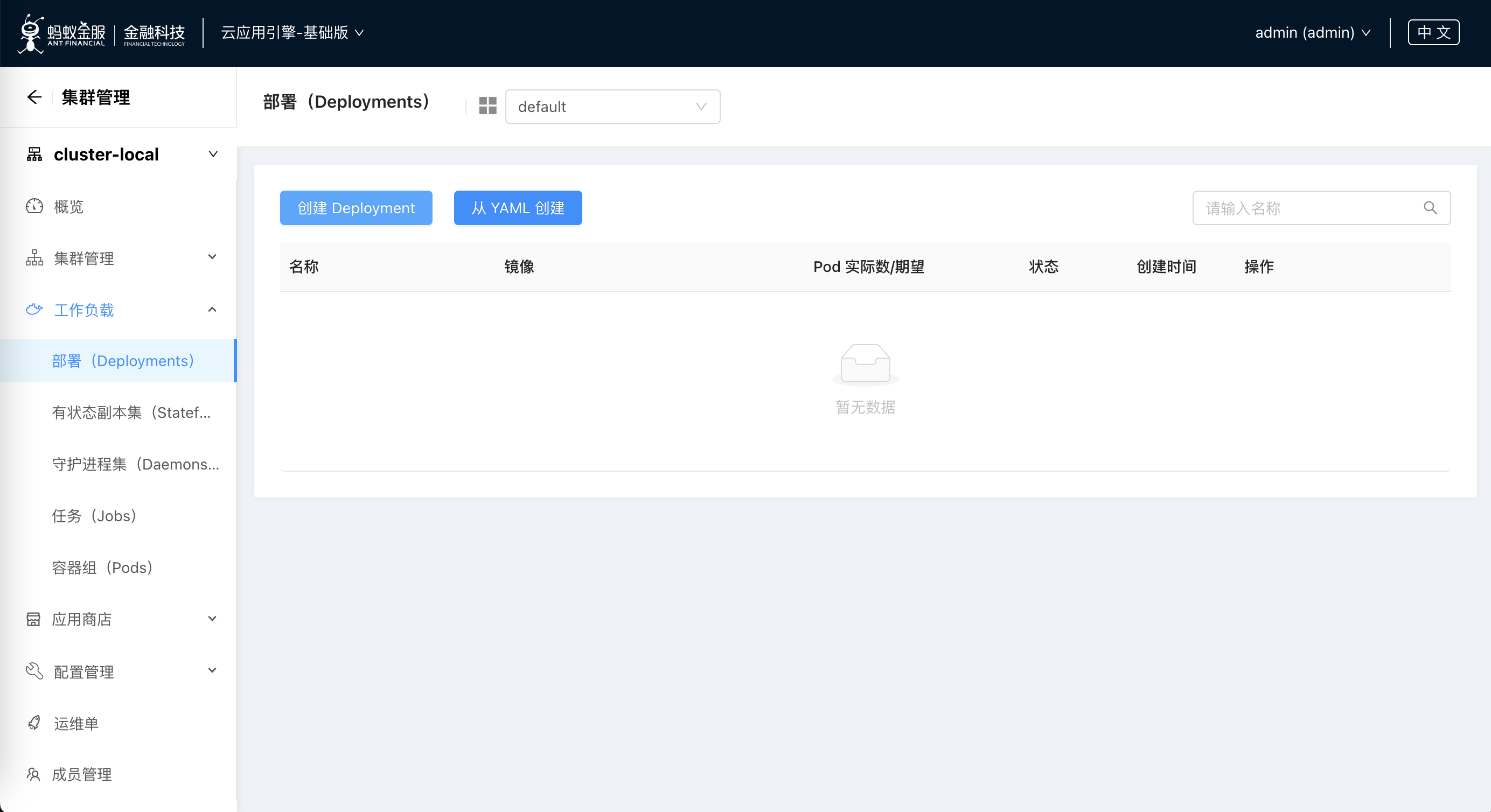Expand the 应用商店 menu chevron
This screenshot has height=812, width=1491.
click(x=212, y=619)
